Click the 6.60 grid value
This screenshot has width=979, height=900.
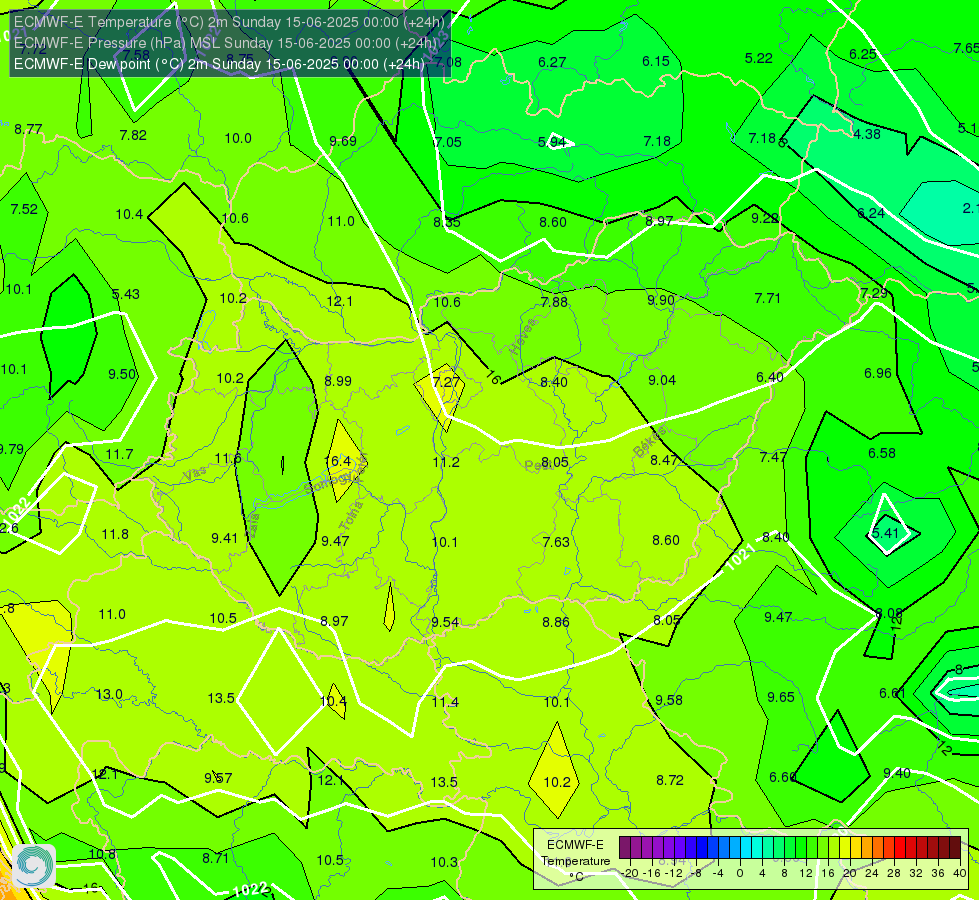click(782, 777)
